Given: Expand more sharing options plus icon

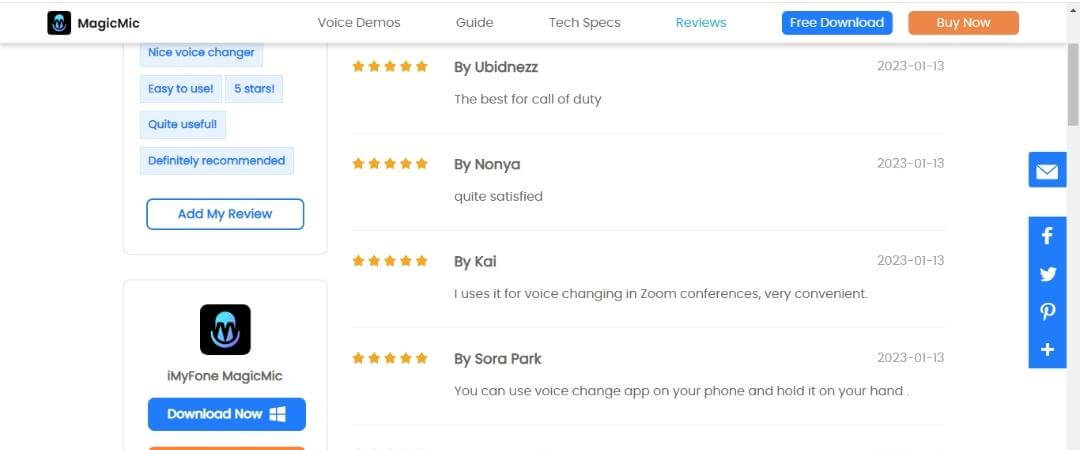Looking at the screenshot, I should pos(1047,349).
